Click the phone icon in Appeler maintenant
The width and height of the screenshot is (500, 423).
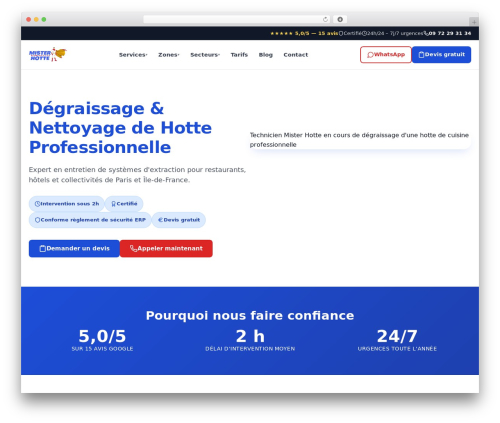[133, 249]
